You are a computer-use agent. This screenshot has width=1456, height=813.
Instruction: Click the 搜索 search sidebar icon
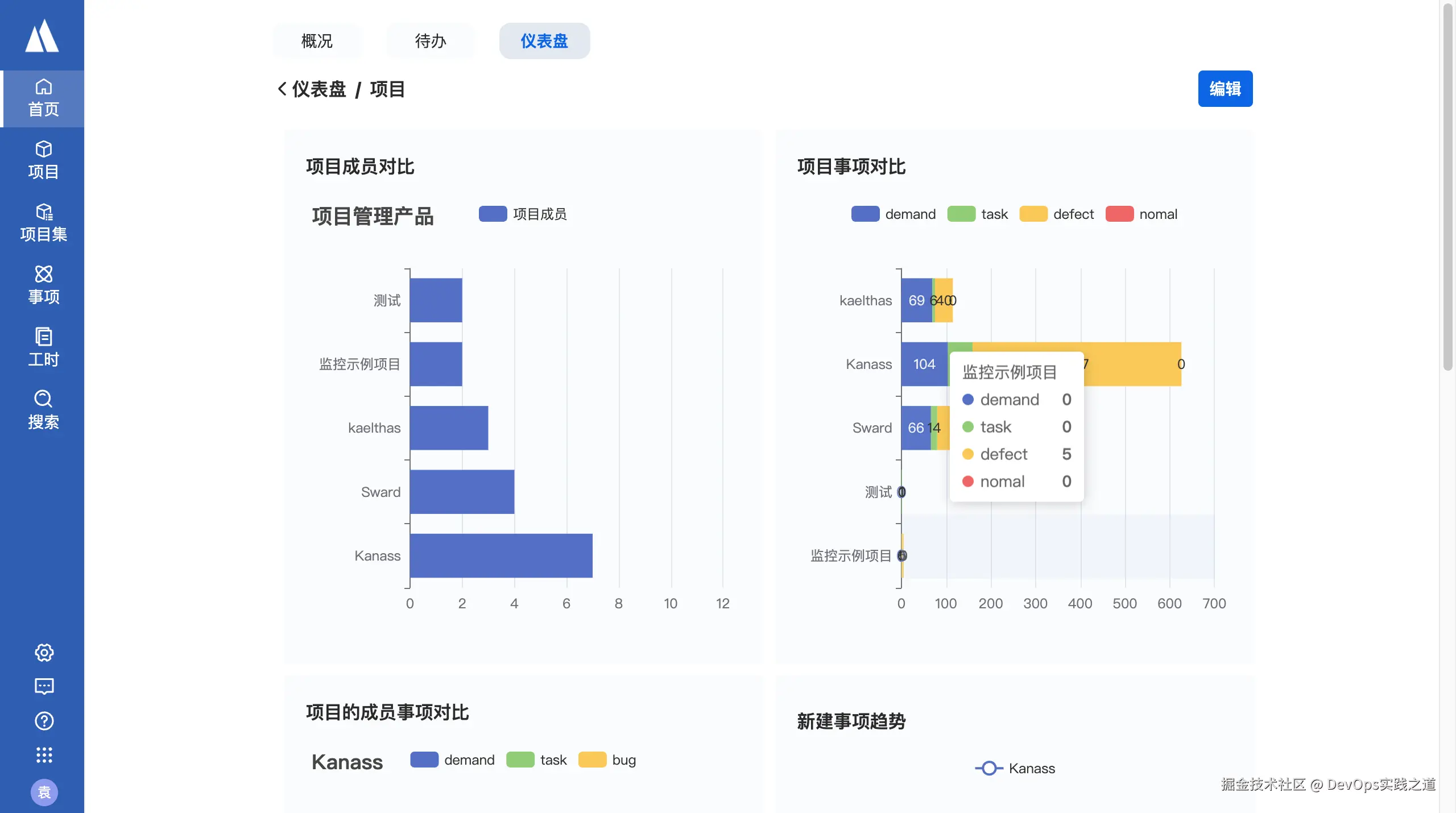tap(43, 410)
